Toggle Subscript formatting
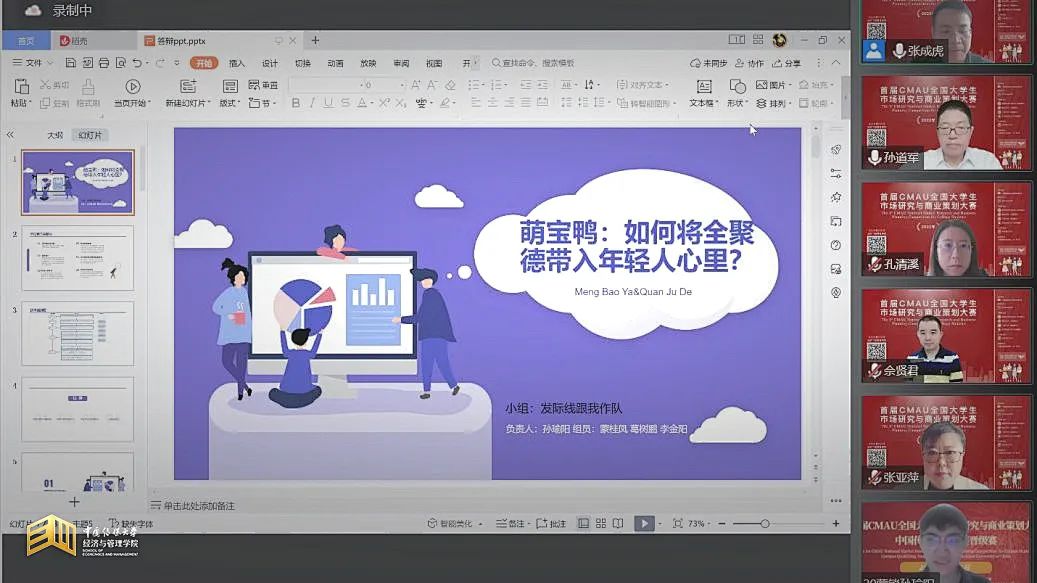The width and height of the screenshot is (1037, 583). (x=401, y=103)
